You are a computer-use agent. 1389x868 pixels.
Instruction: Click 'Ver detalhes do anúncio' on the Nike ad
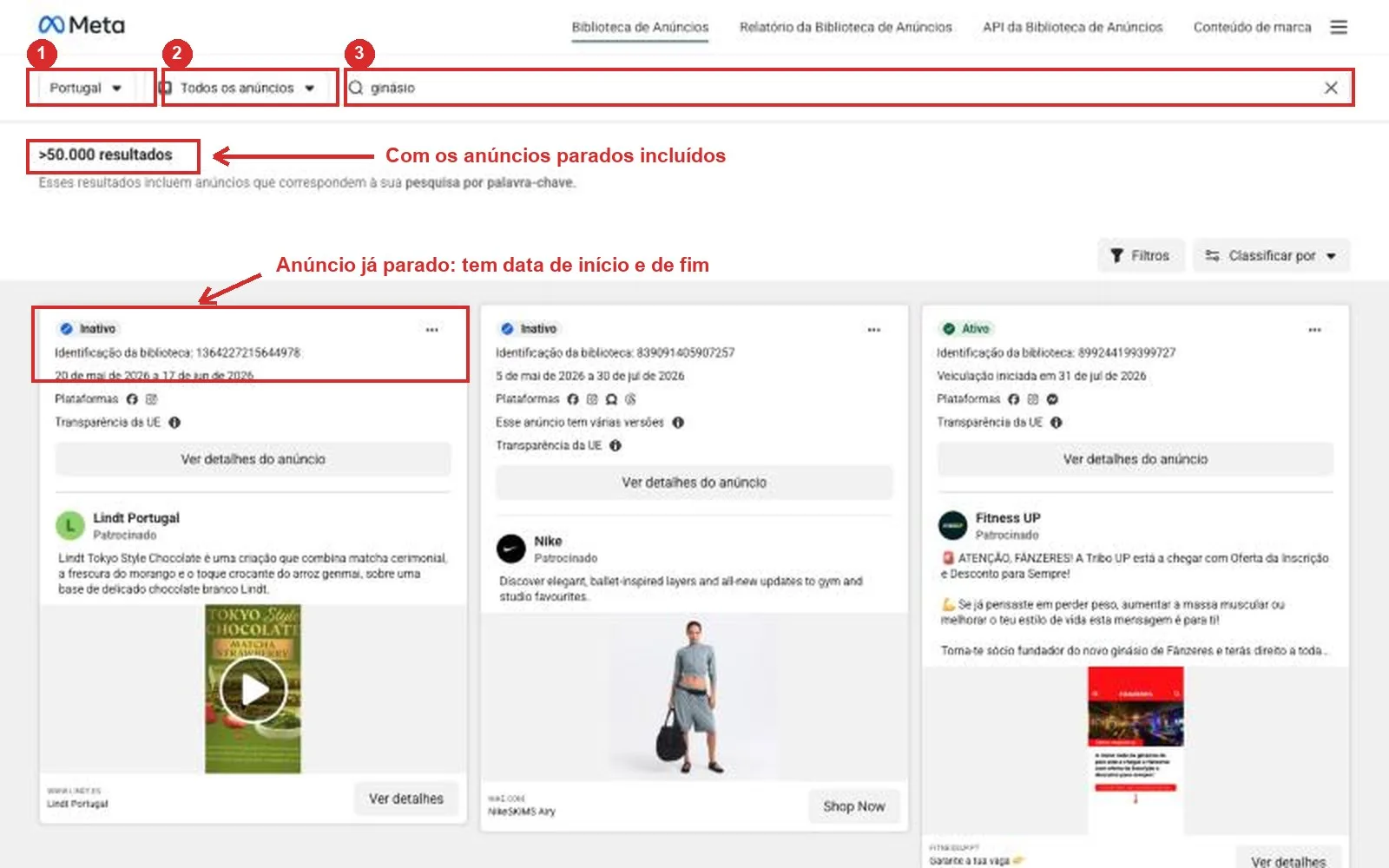(x=694, y=483)
